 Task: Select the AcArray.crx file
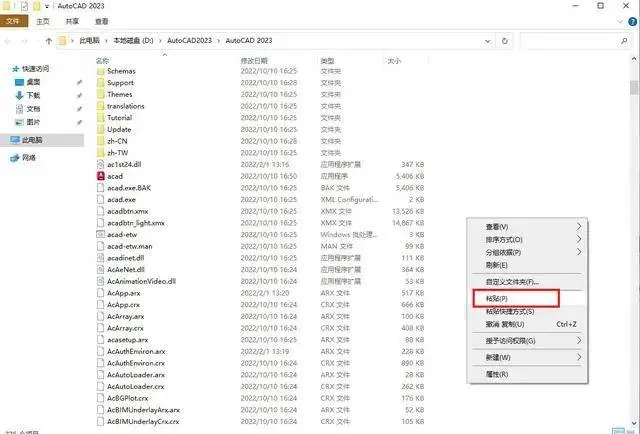tap(125, 328)
